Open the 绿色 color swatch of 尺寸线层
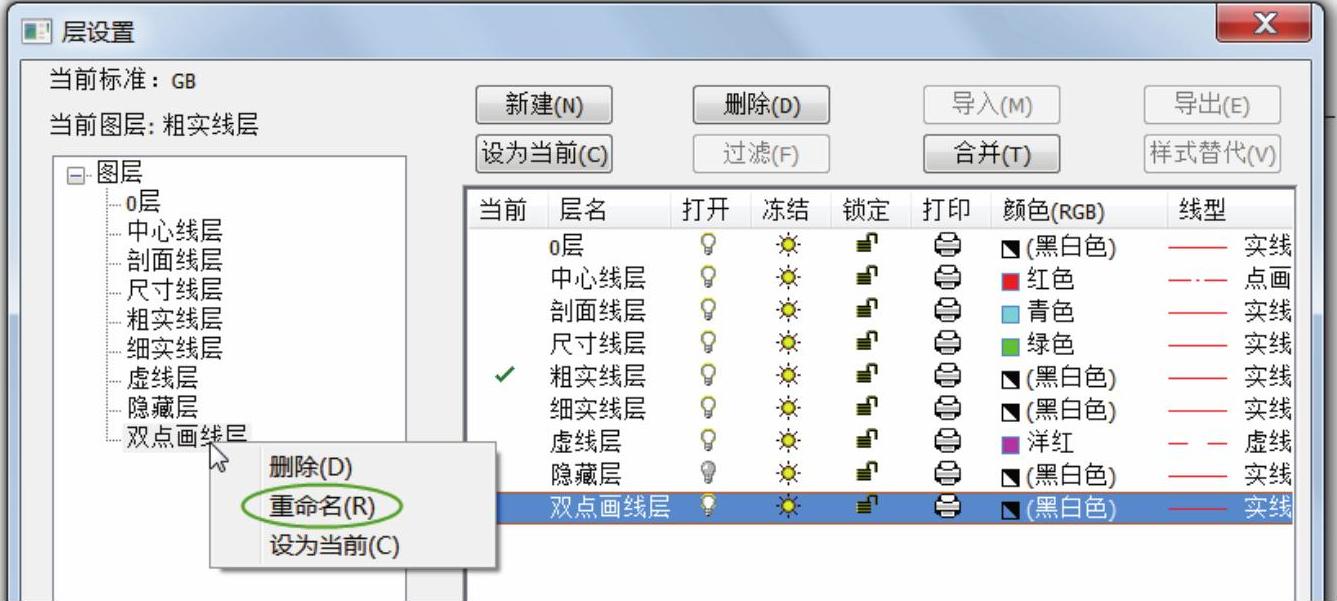This screenshot has height=601, width=1337. [1011, 346]
